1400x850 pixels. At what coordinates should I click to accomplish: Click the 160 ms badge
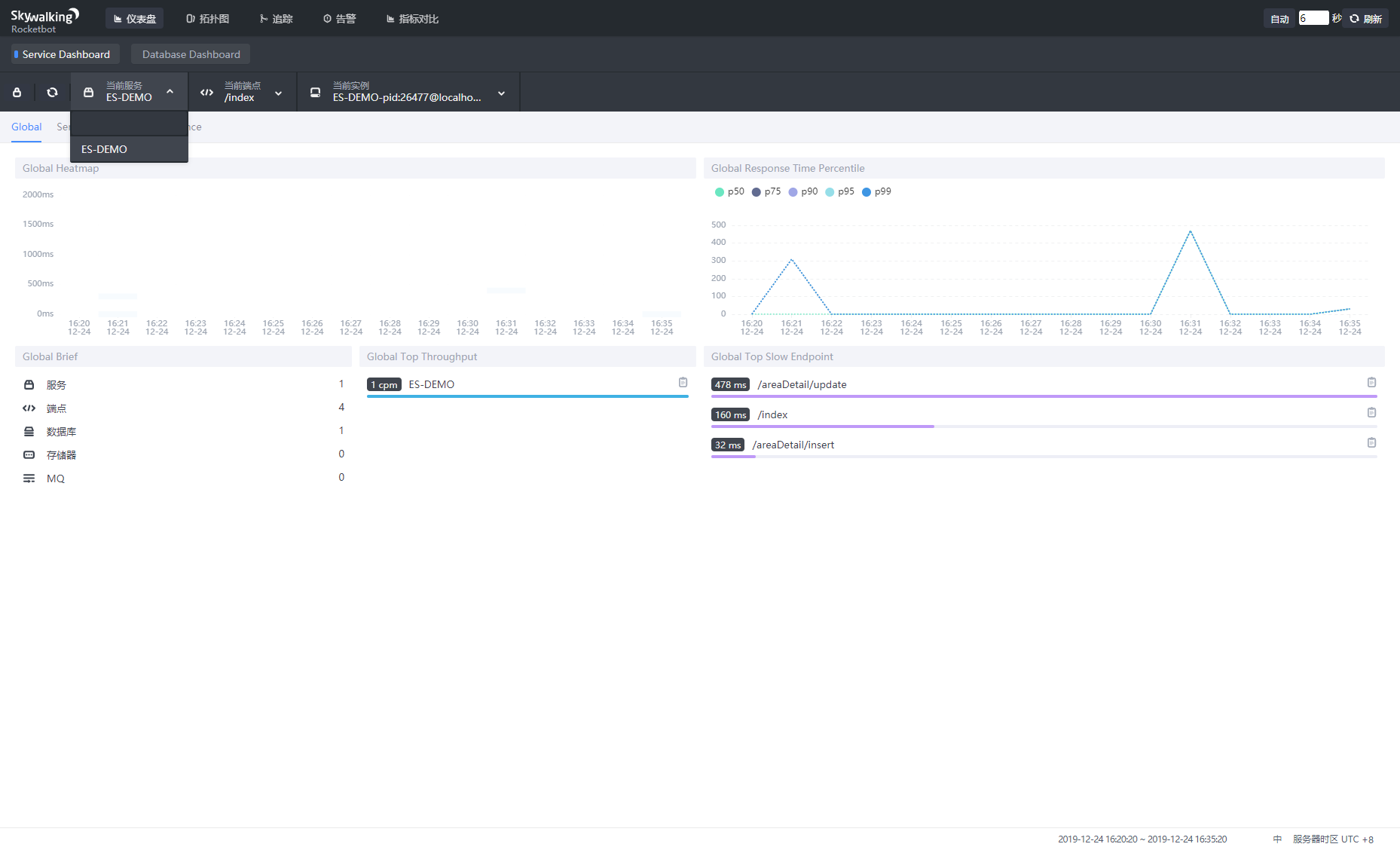click(730, 414)
